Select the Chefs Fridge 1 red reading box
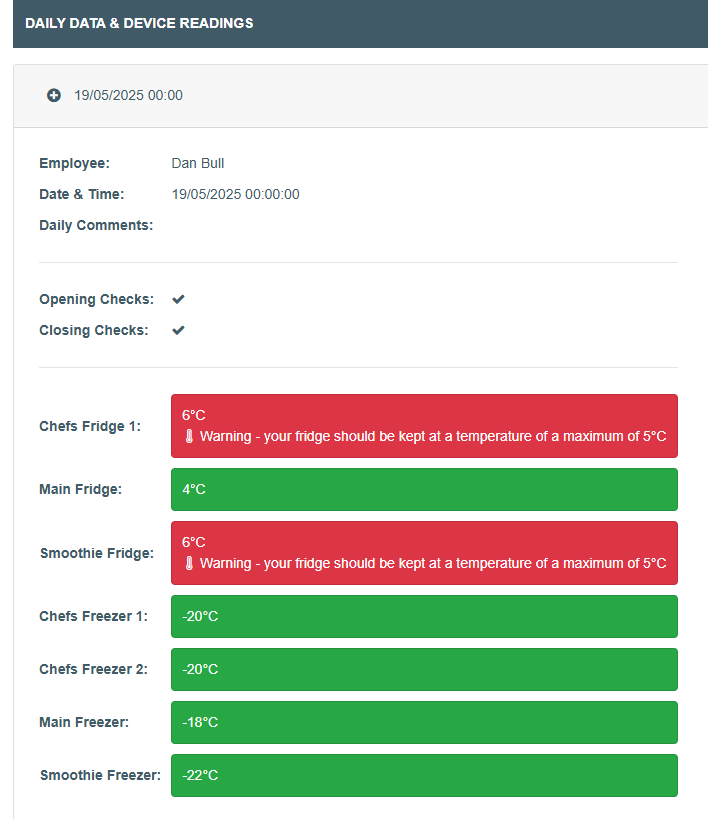 424,426
